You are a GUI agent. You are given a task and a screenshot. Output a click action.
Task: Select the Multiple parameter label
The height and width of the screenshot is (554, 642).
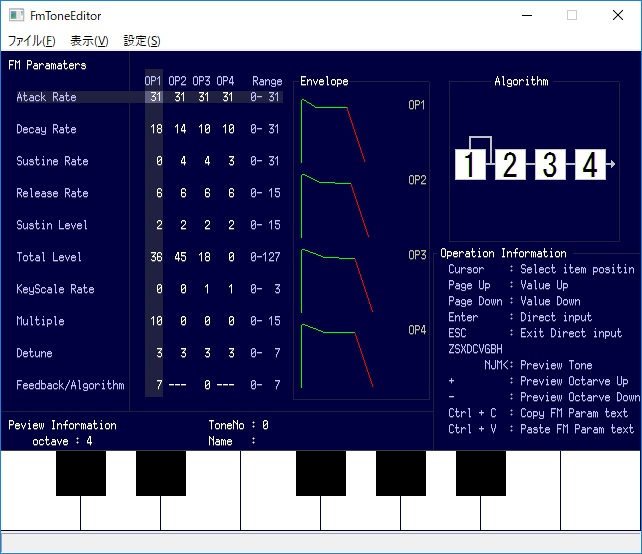point(41,321)
